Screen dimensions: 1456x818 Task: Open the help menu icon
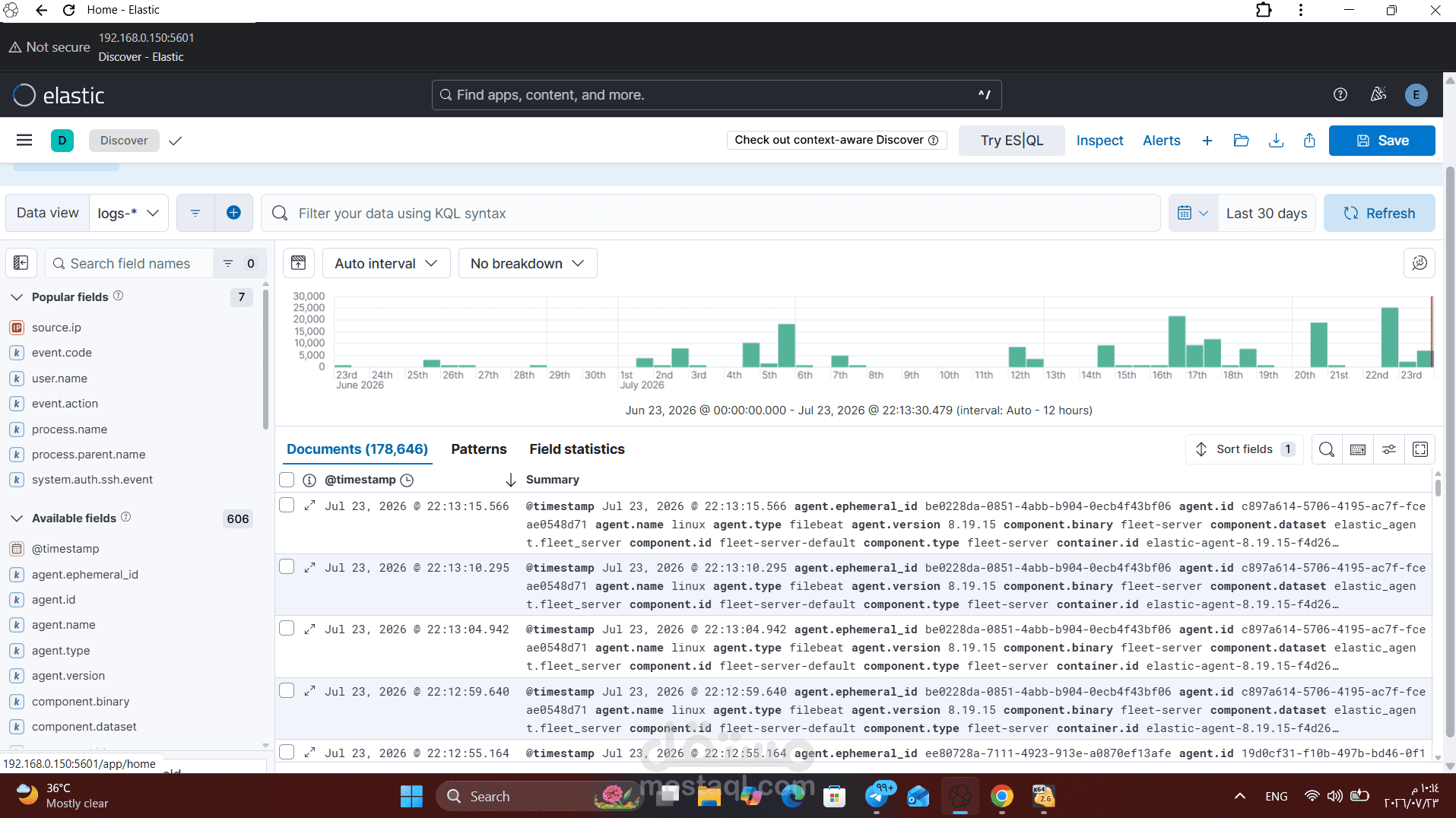coord(1340,94)
